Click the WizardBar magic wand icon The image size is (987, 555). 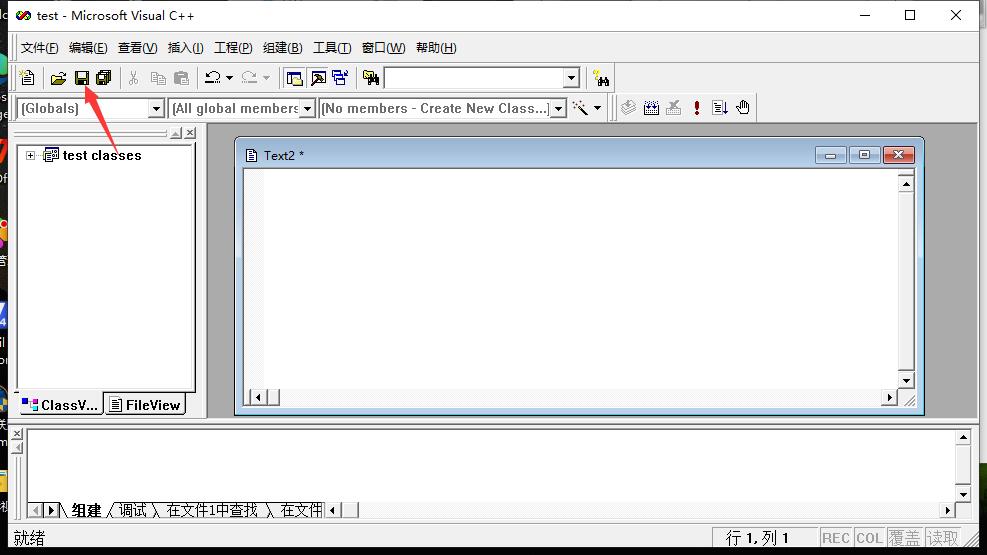click(580, 108)
